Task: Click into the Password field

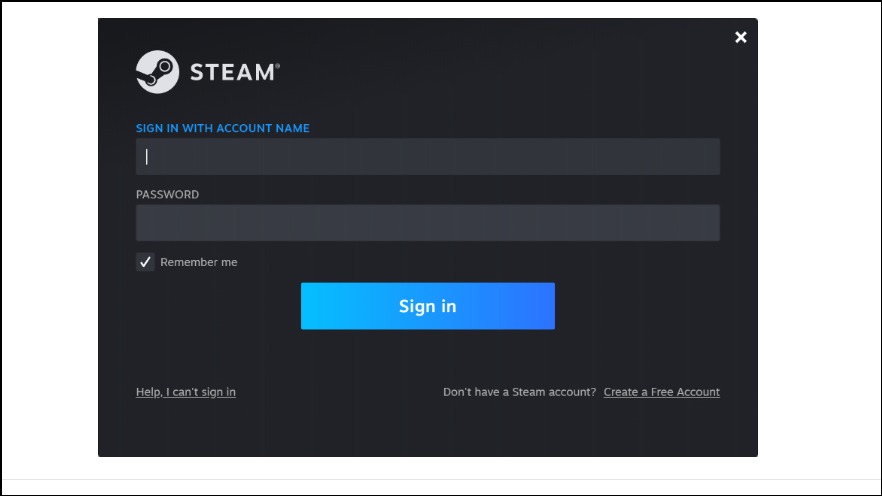Action: click(x=428, y=223)
